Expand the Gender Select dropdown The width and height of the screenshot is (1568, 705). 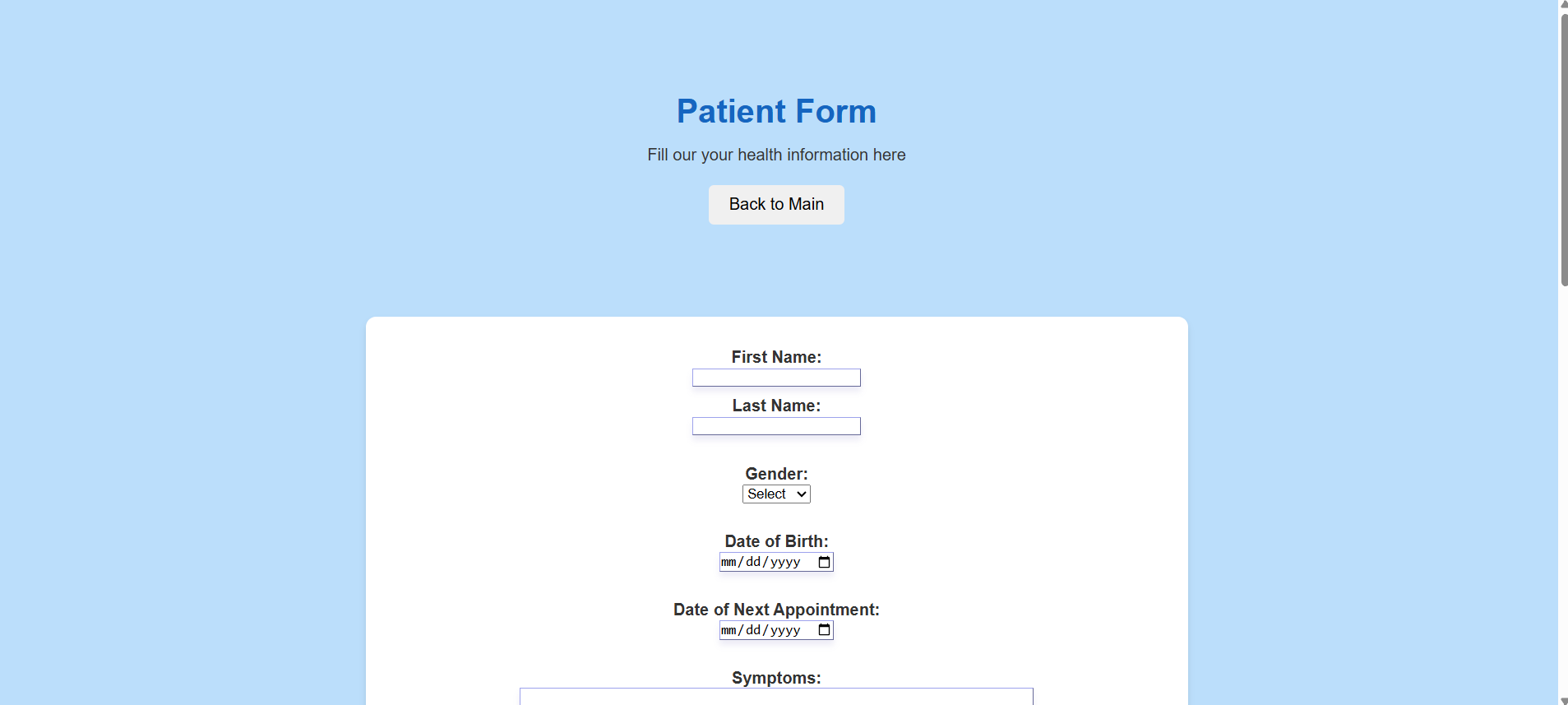[776, 494]
